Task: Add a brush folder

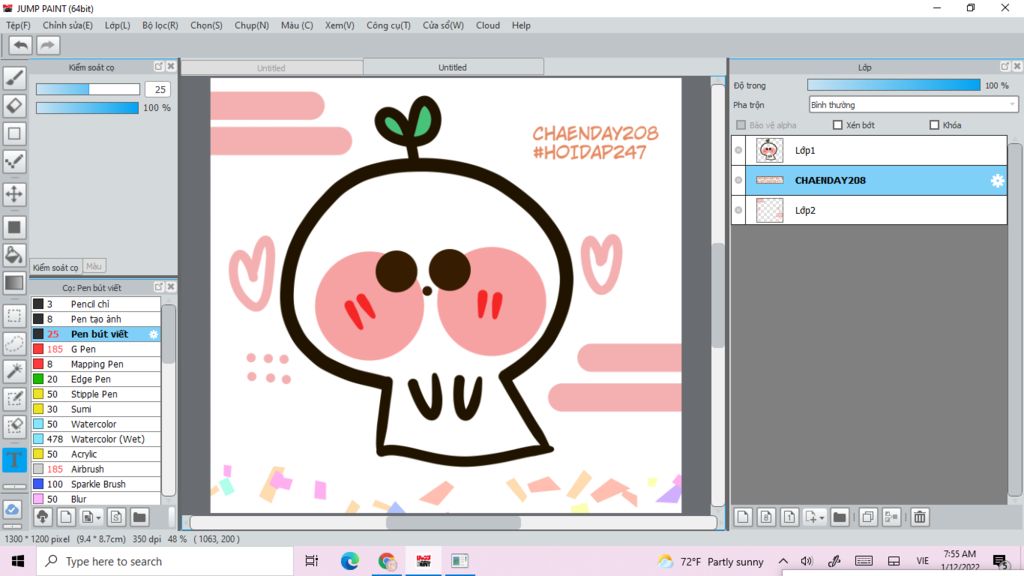Action: click(139, 517)
